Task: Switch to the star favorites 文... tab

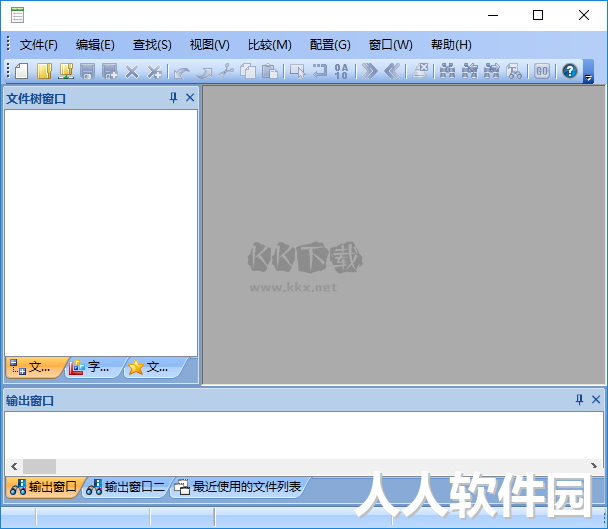Action: pos(154,367)
